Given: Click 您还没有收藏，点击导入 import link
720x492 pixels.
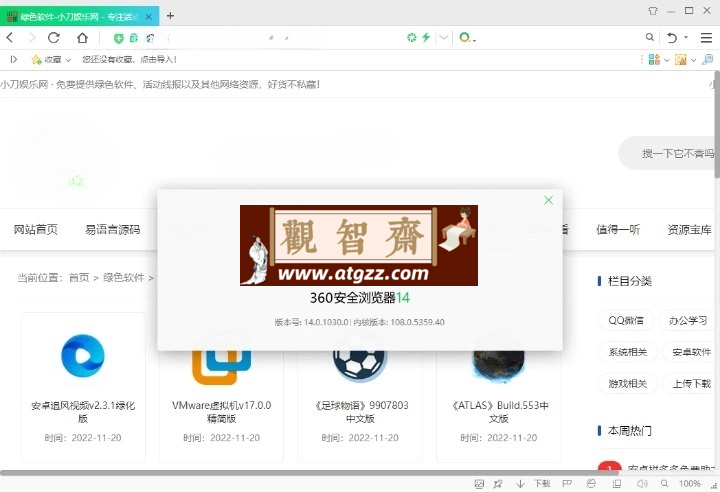Looking at the screenshot, I should [x=129, y=59].
